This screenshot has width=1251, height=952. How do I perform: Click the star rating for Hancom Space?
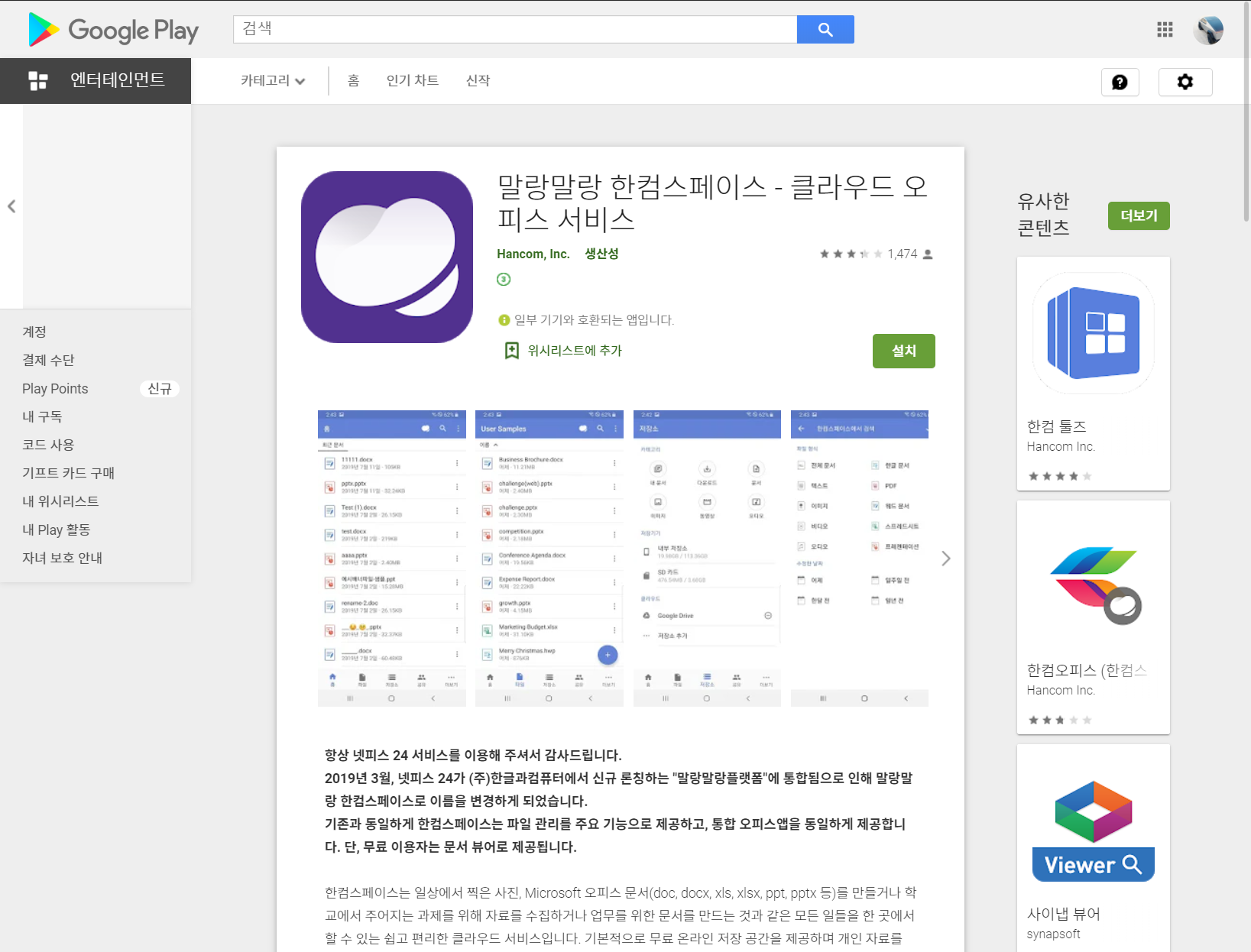point(851,254)
